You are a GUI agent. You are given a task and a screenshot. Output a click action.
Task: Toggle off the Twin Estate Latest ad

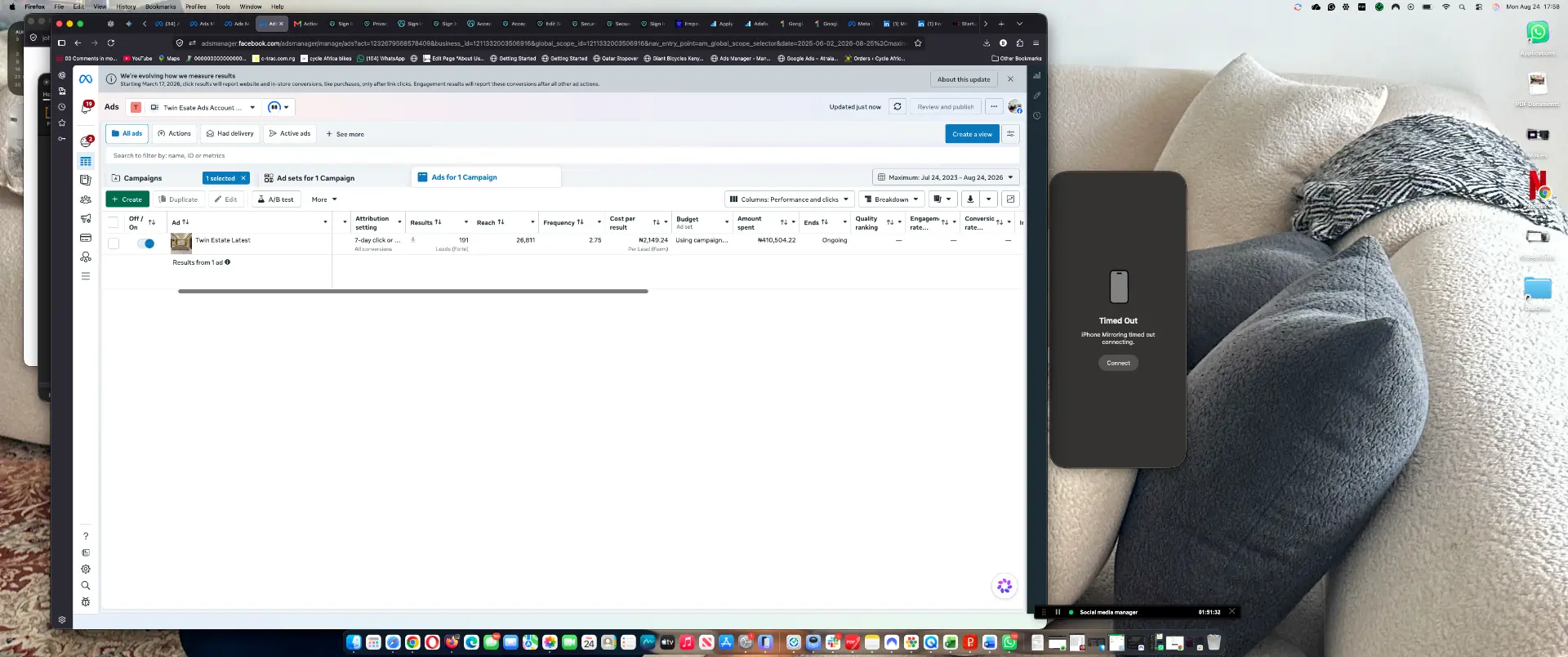coord(146,244)
